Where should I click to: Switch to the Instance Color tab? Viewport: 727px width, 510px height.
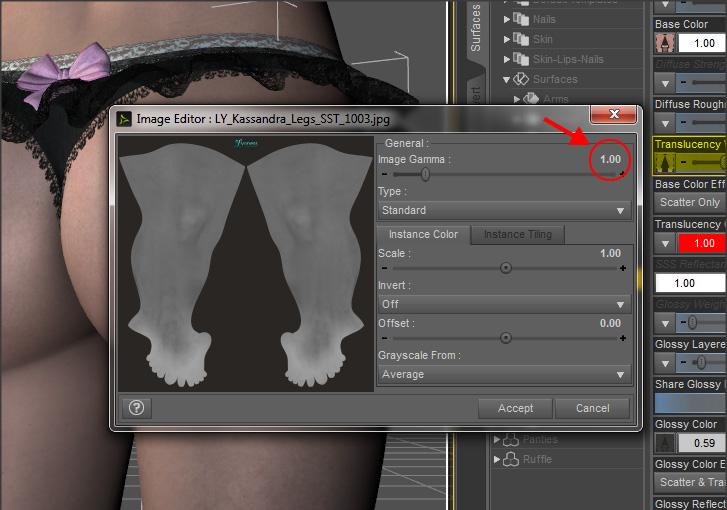pos(423,235)
